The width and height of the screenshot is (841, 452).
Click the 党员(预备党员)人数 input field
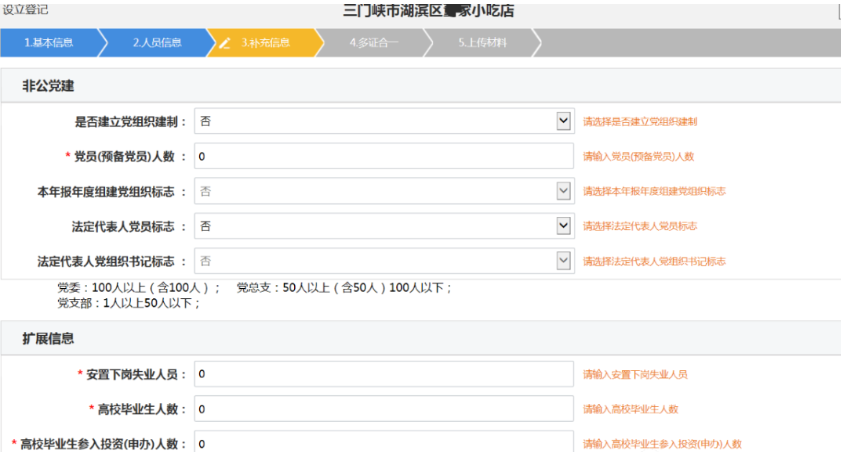(384, 156)
